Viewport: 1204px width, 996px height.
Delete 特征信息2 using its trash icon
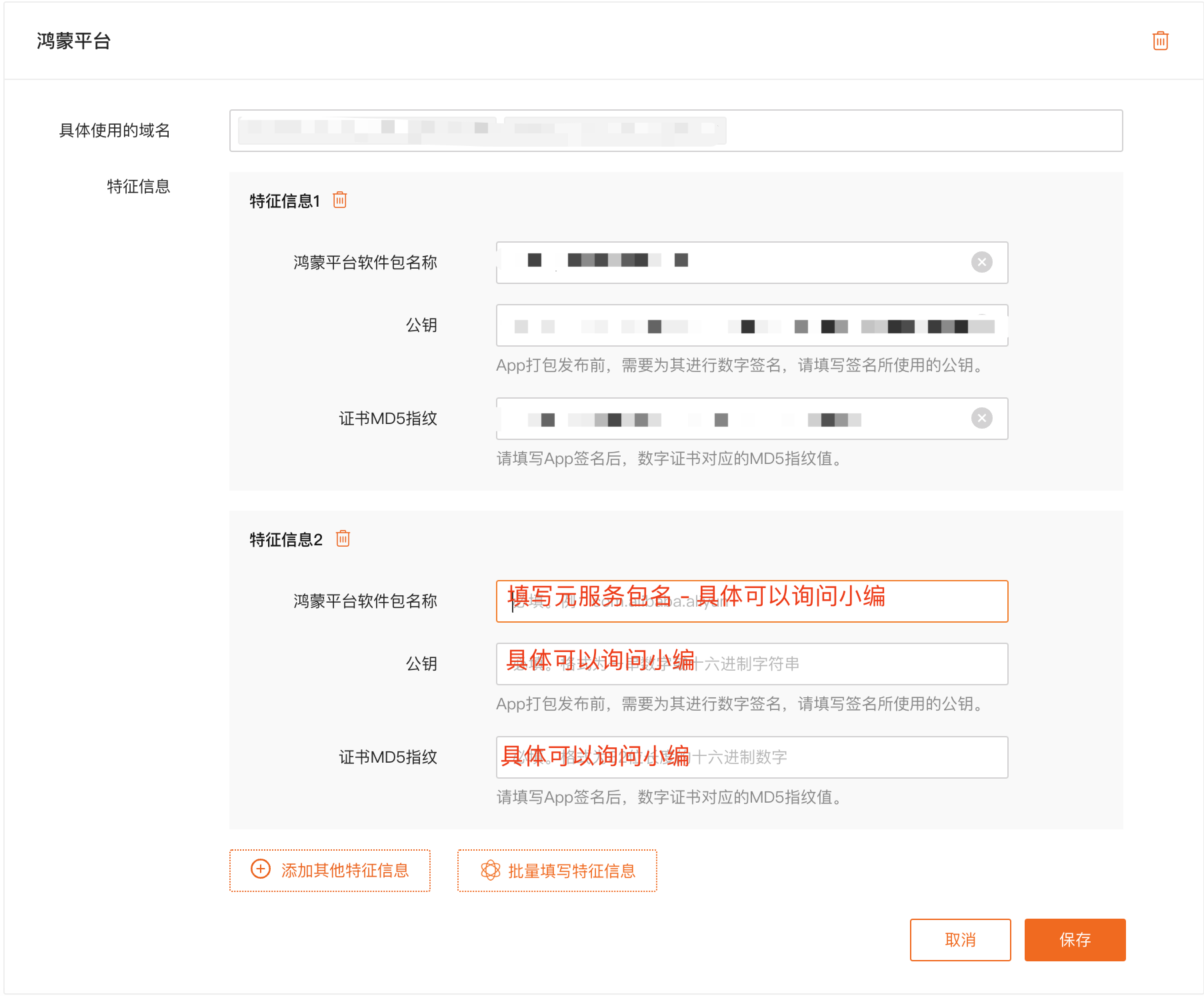coord(343,538)
